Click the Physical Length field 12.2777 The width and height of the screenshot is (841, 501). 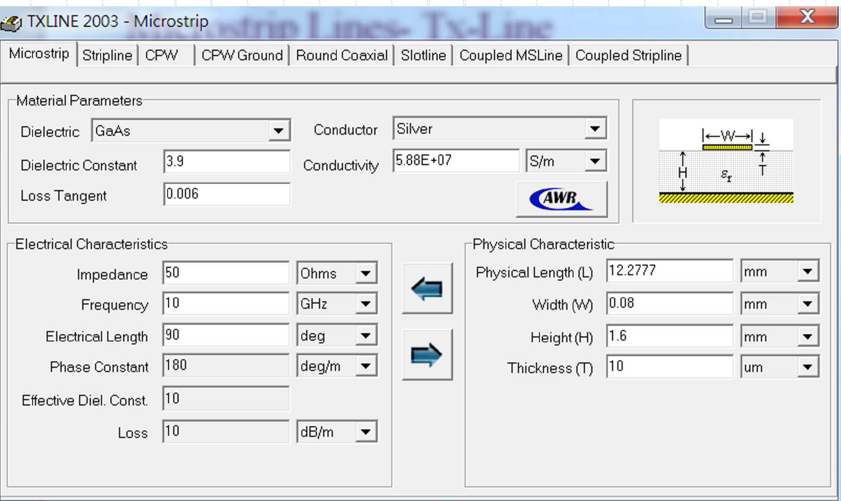(x=670, y=271)
